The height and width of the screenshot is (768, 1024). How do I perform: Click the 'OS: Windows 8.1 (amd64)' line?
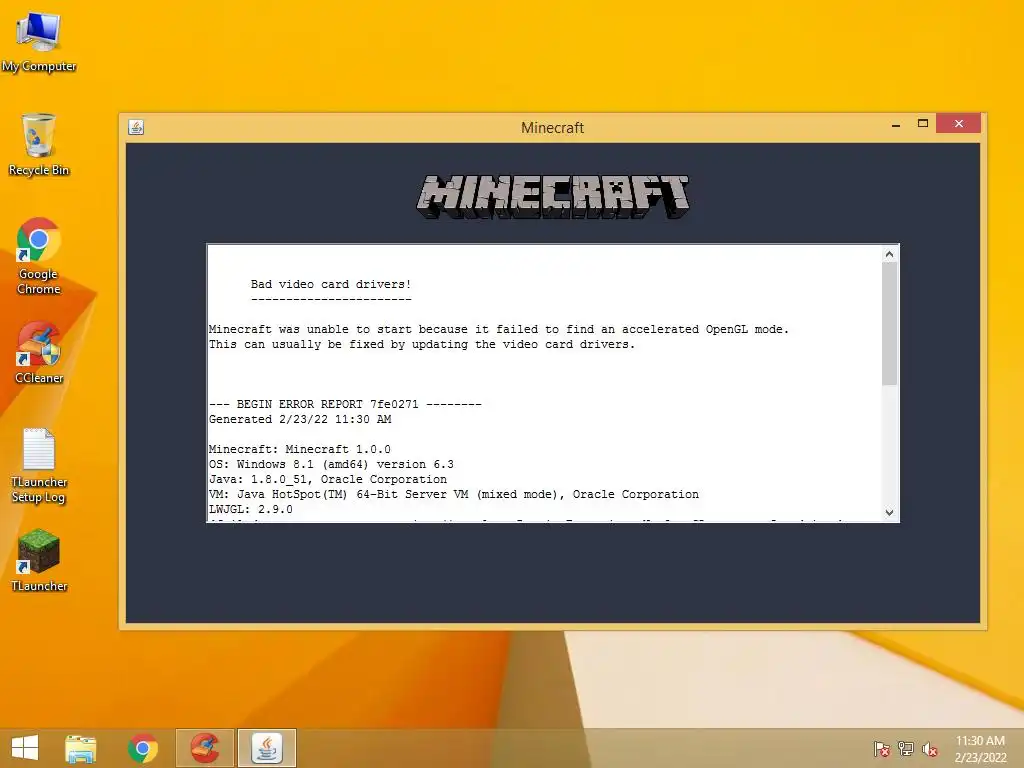(x=331, y=464)
